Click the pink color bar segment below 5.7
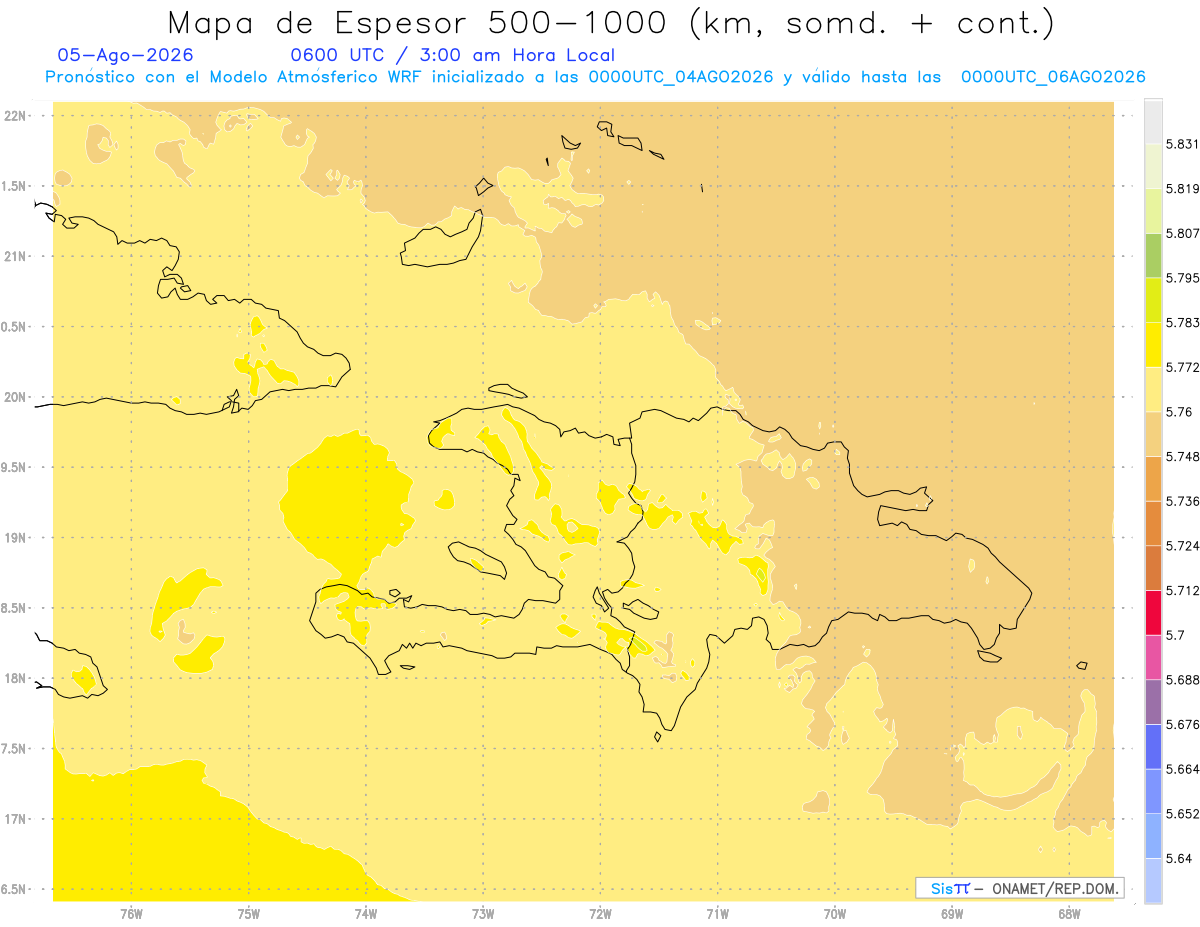Image resolution: width=1200 pixels, height=927 pixels. (1153, 657)
